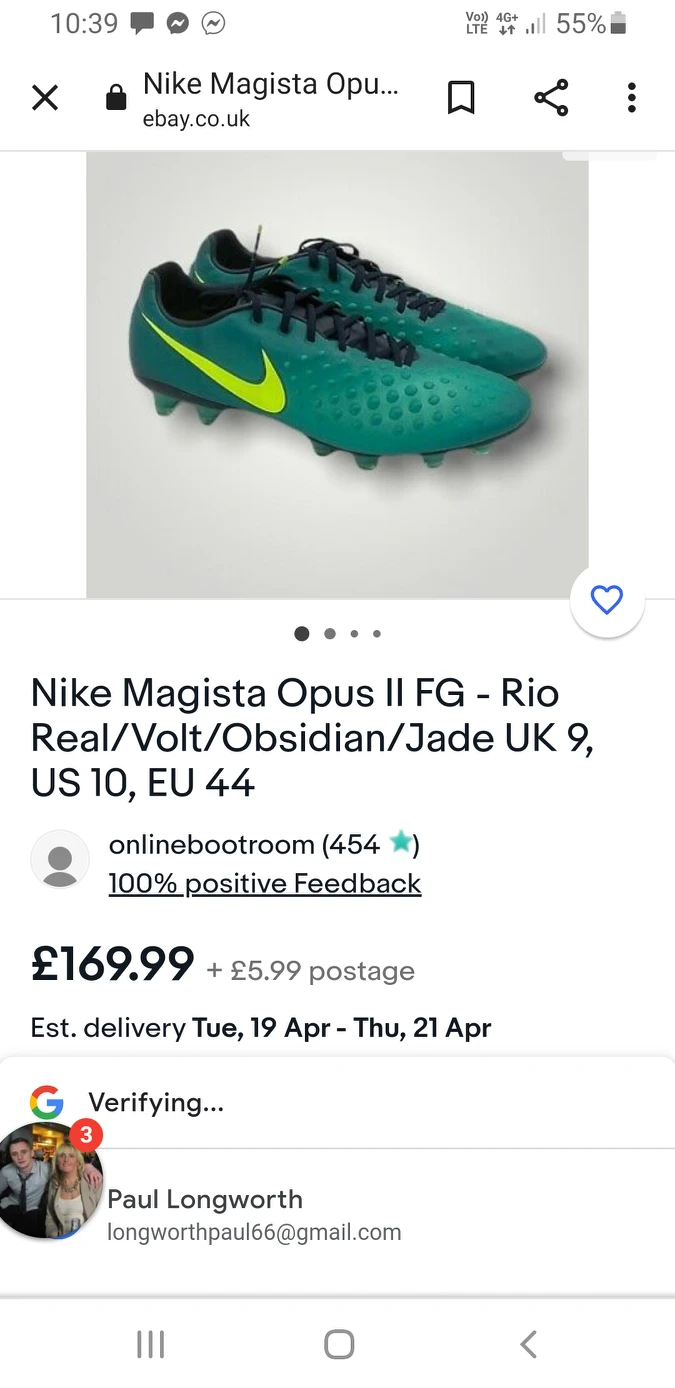Screen dimensions: 675x1388
Task: Open onlinebootroom seller profile
Action: click(x=211, y=845)
